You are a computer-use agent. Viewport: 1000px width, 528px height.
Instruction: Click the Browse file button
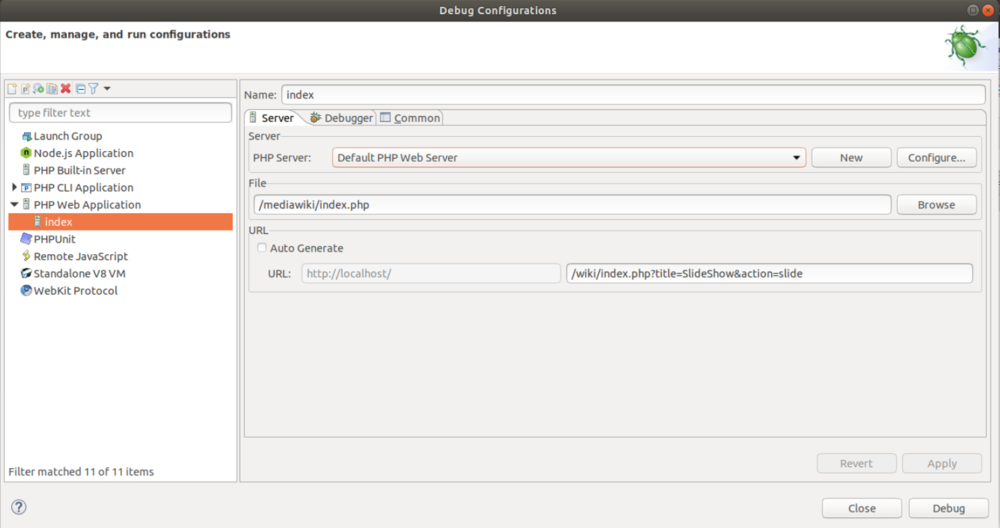click(936, 205)
